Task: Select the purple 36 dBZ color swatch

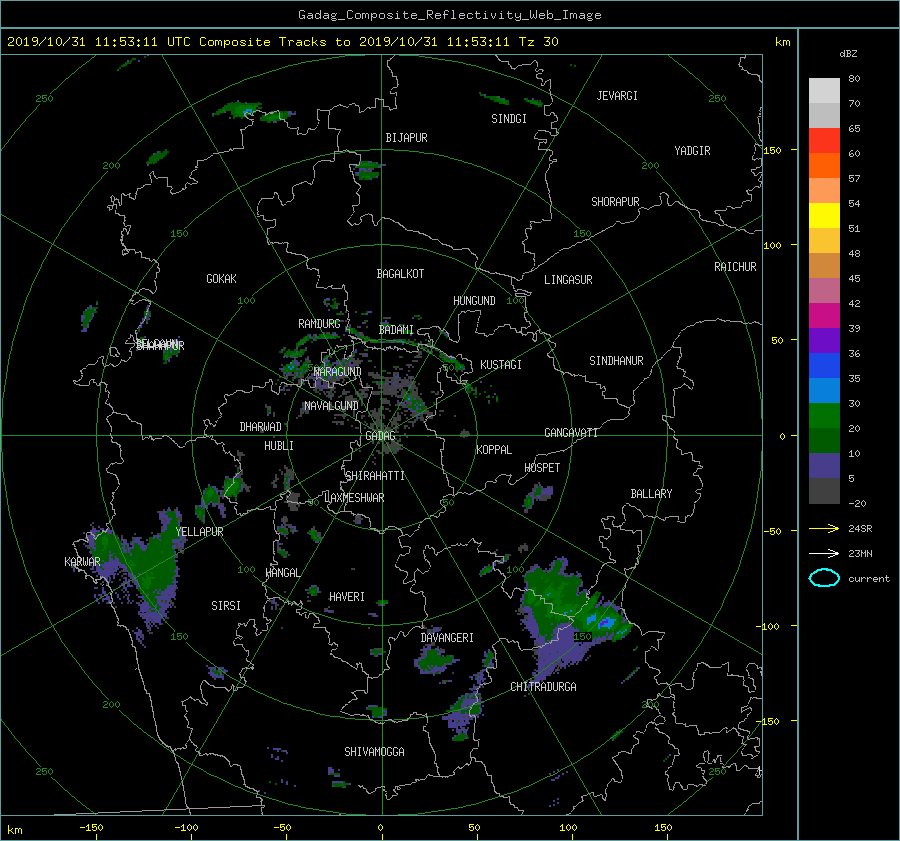Action: pos(824,341)
